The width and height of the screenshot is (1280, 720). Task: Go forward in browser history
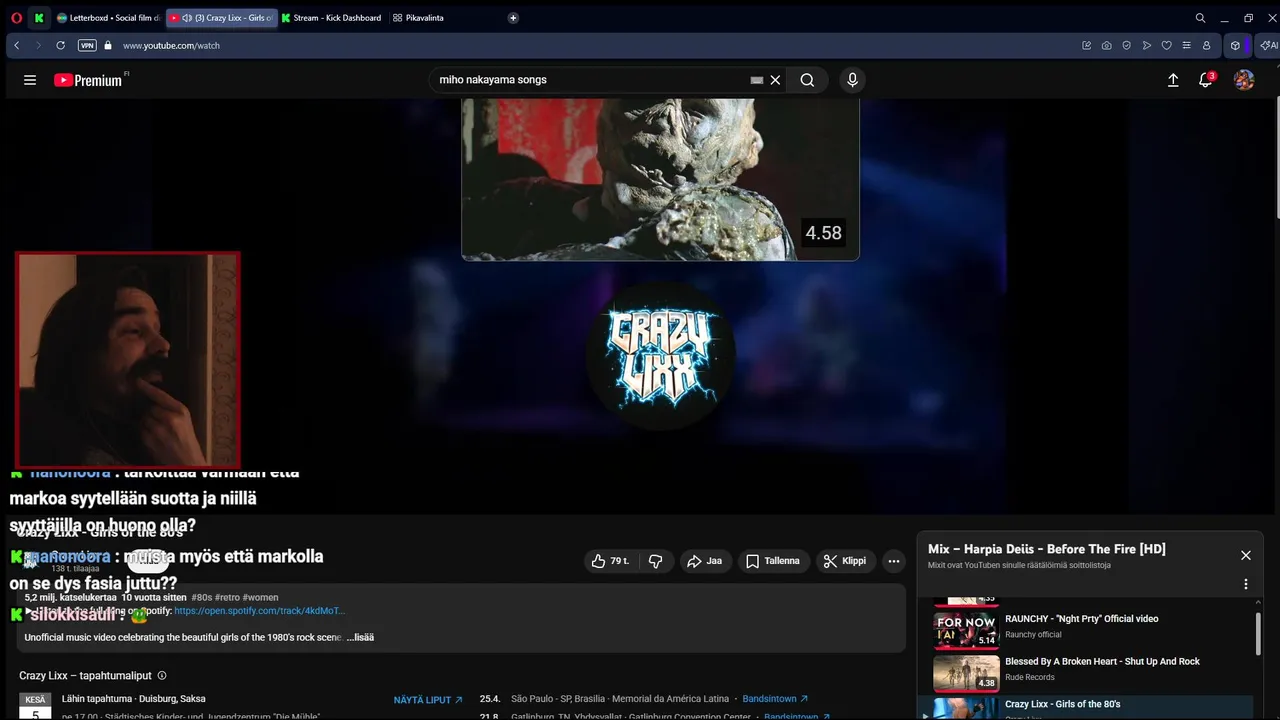pos(38,45)
